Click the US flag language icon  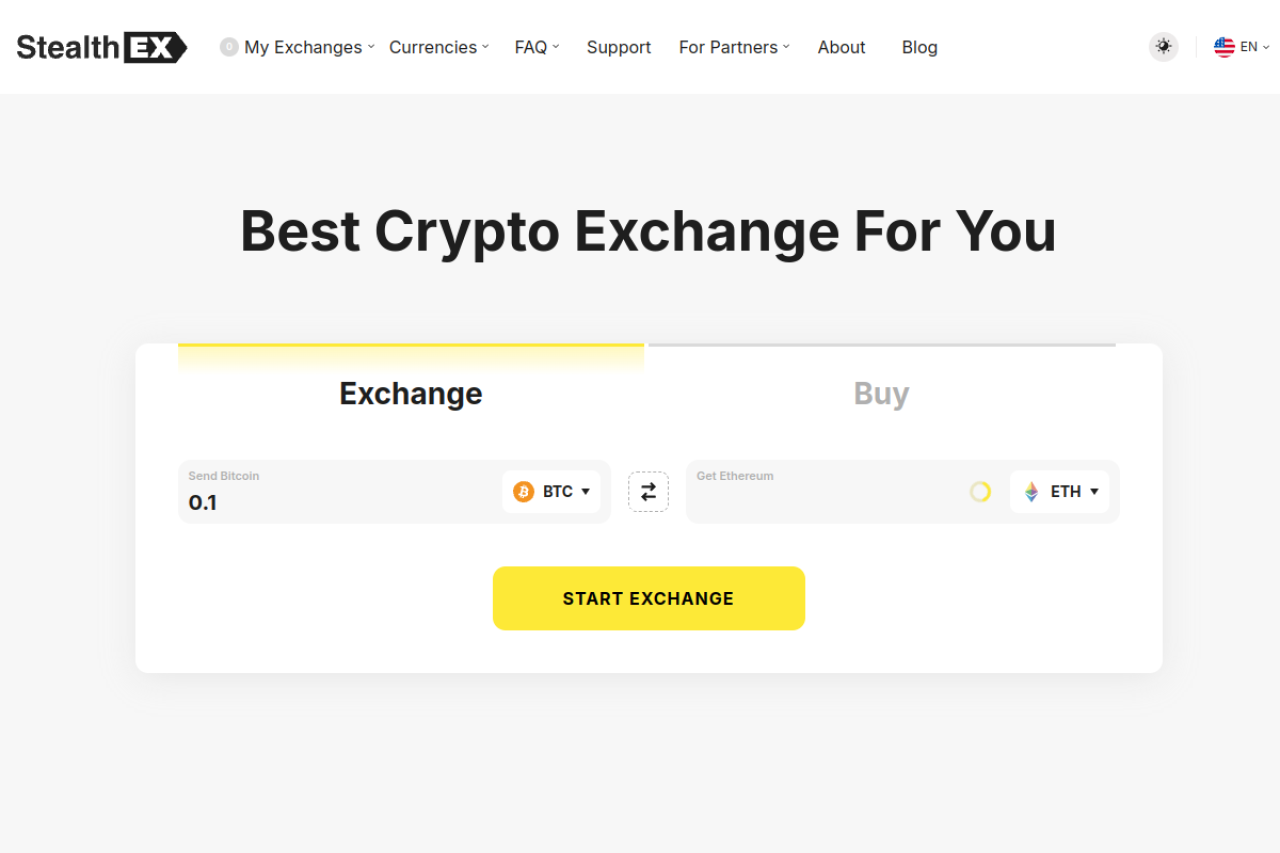click(1224, 47)
